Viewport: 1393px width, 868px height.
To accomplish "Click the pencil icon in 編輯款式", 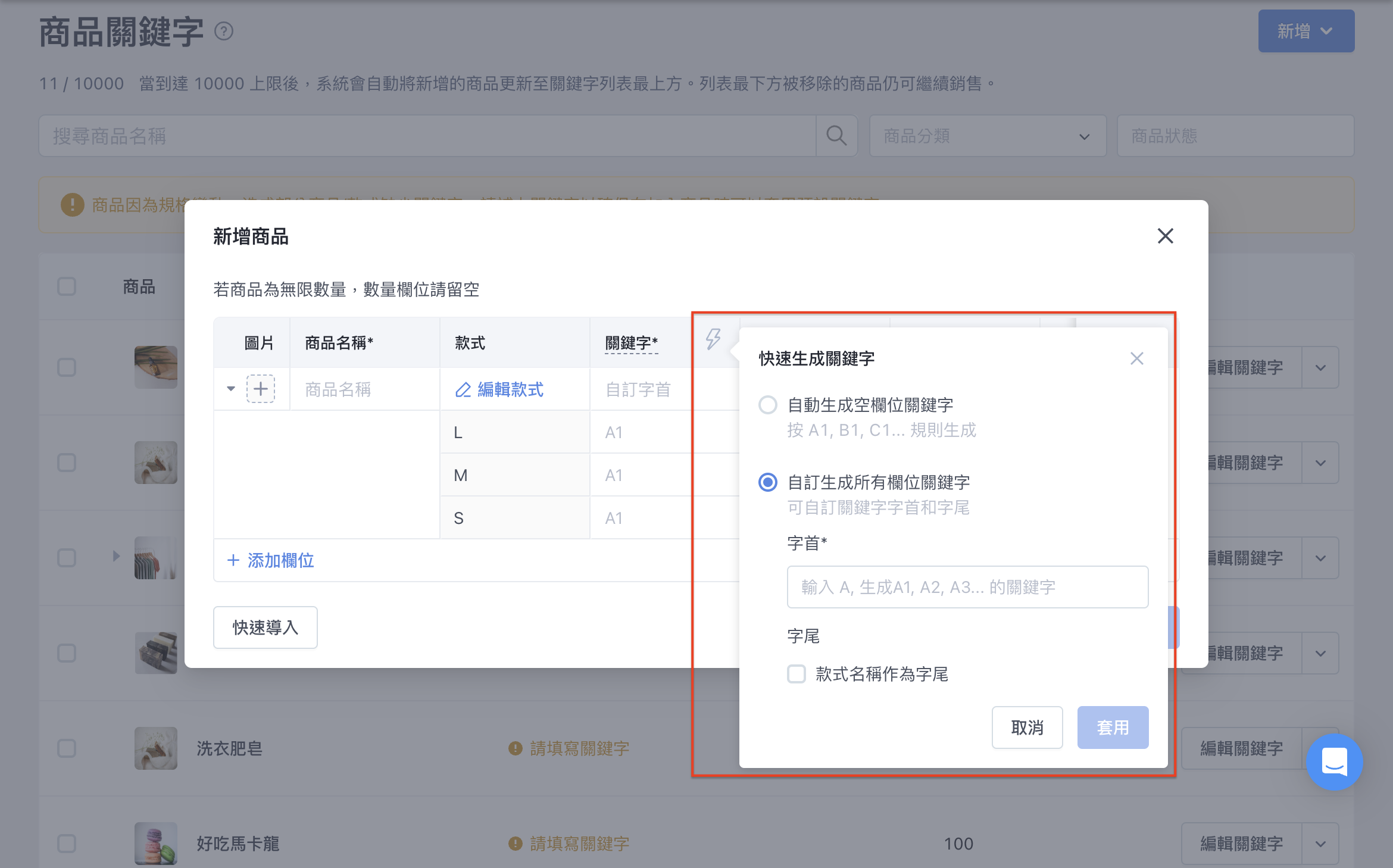I will click(x=463, y=390).
